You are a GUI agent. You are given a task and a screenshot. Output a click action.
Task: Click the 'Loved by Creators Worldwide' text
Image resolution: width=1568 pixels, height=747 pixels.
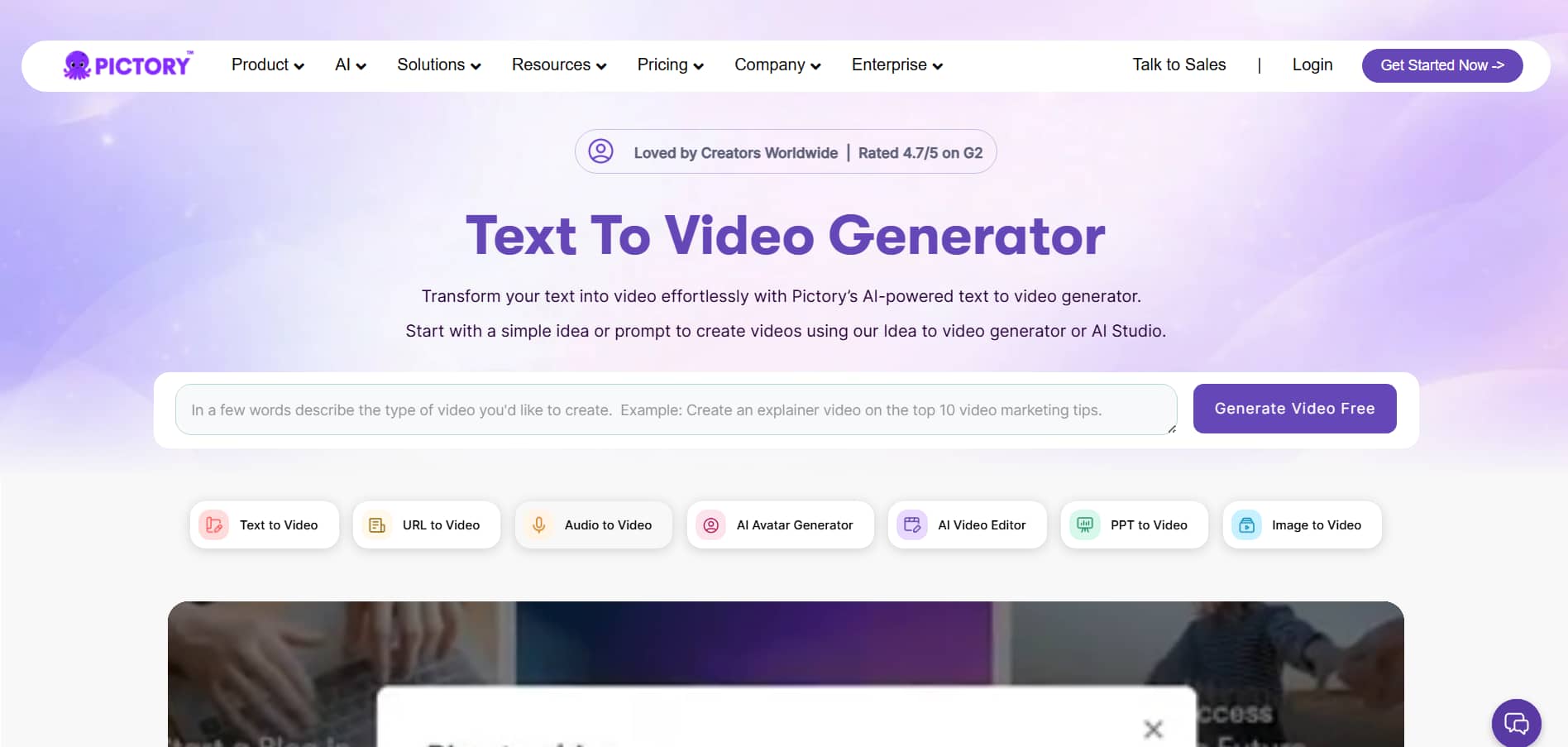(736, 153)
